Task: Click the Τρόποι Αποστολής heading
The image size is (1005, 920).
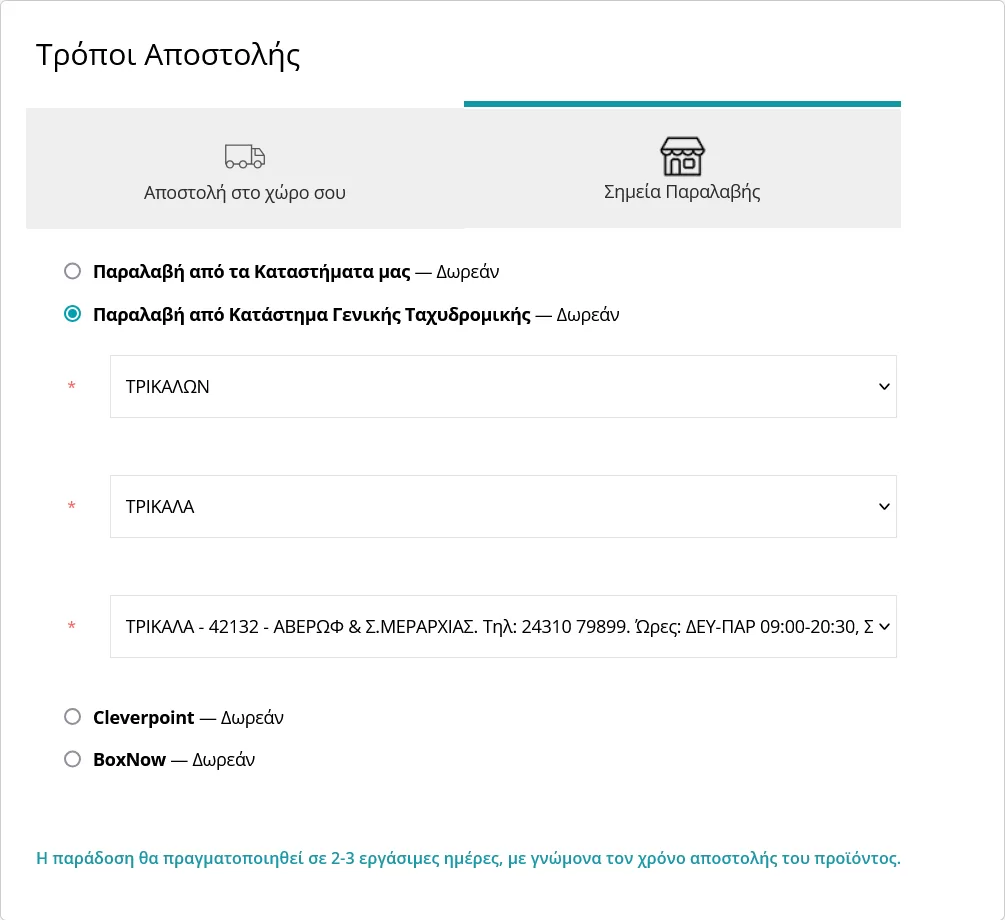Action: 168,55
